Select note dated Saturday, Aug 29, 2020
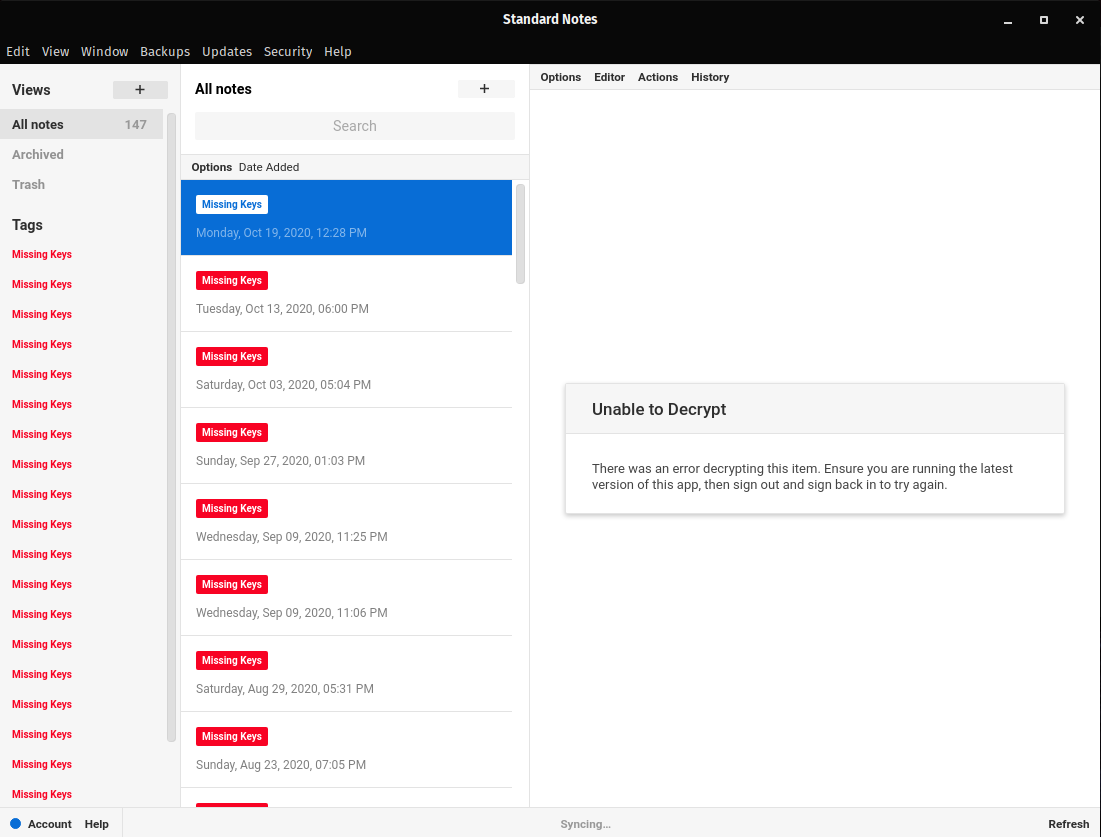The image size is (1101, 837). tap(346, 673)
